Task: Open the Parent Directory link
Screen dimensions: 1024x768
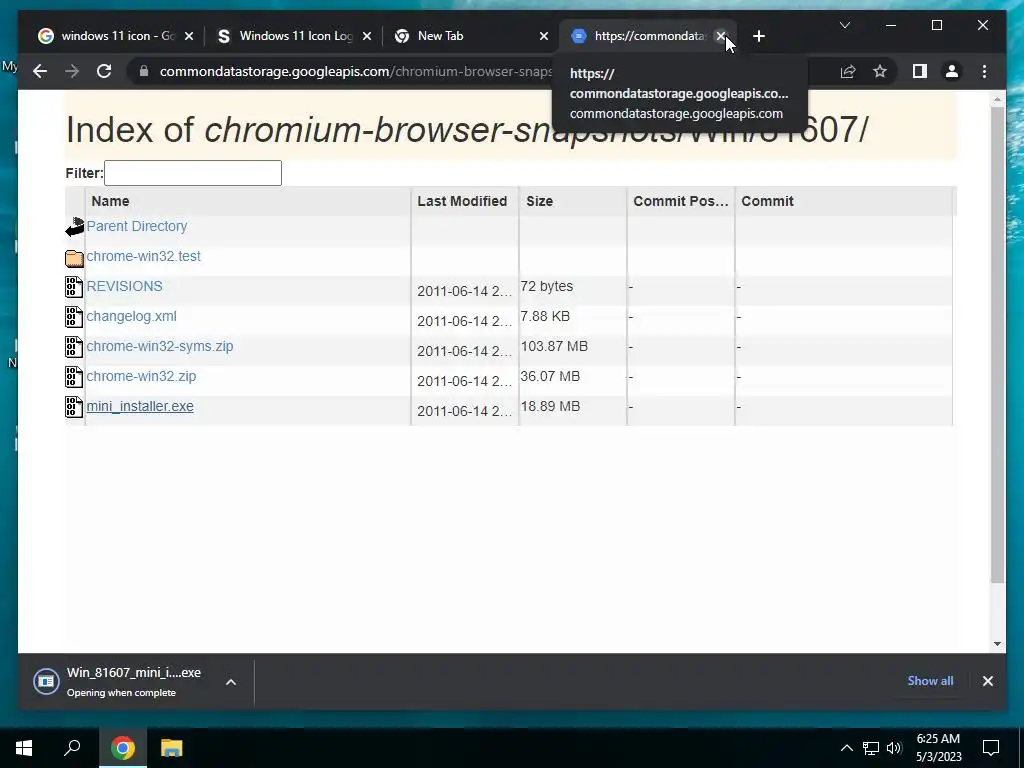Action: point(136,226)
